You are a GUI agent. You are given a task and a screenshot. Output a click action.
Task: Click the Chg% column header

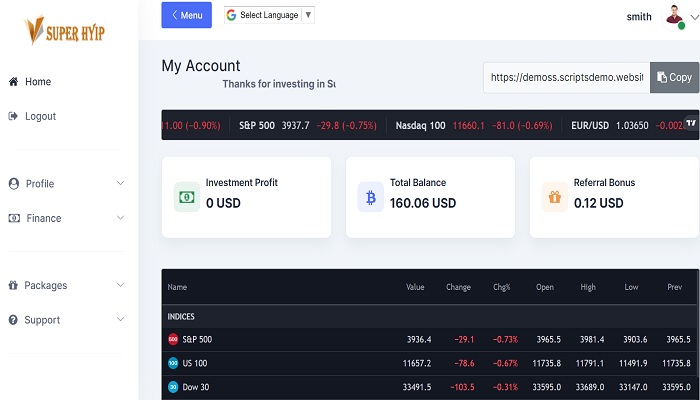[x=502, y=287]
